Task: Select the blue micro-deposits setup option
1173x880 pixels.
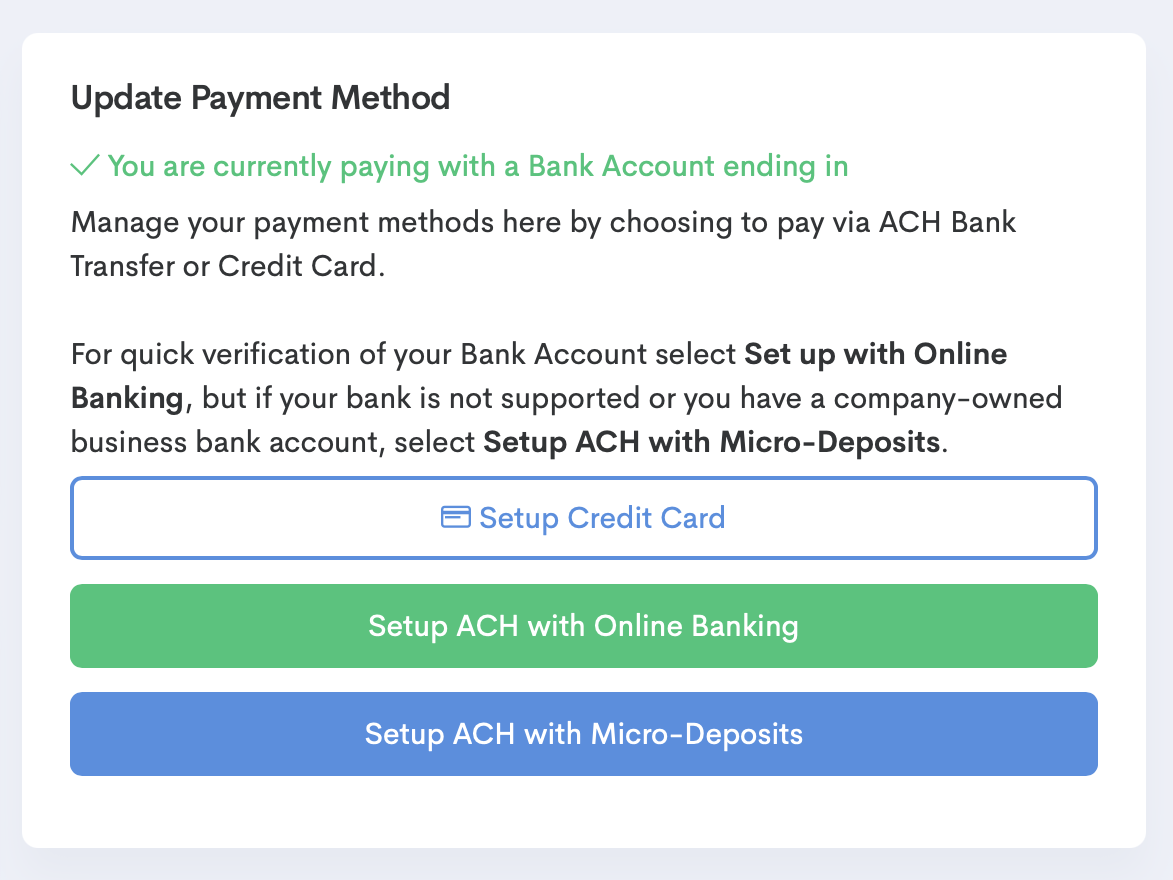Action: tap(583, 733)
